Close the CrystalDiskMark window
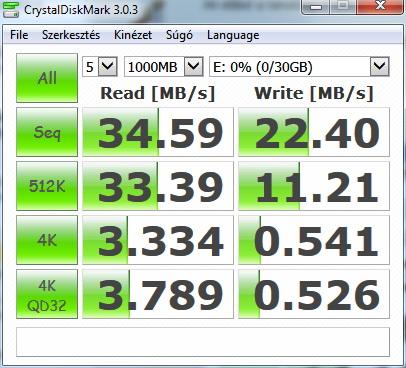The width and height of the screenshot is (406, 368). [x=380, y=7]
